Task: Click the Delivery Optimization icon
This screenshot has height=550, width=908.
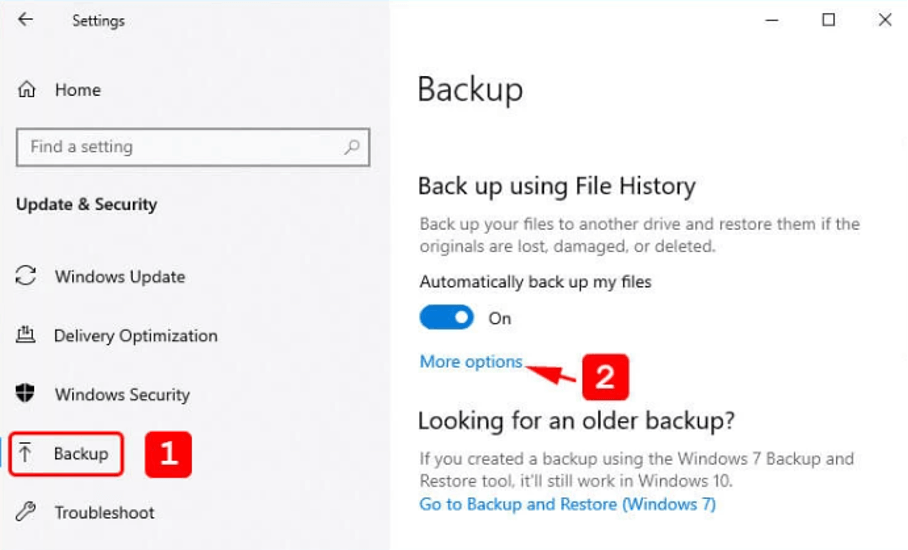Action: [x=25, y=335]
